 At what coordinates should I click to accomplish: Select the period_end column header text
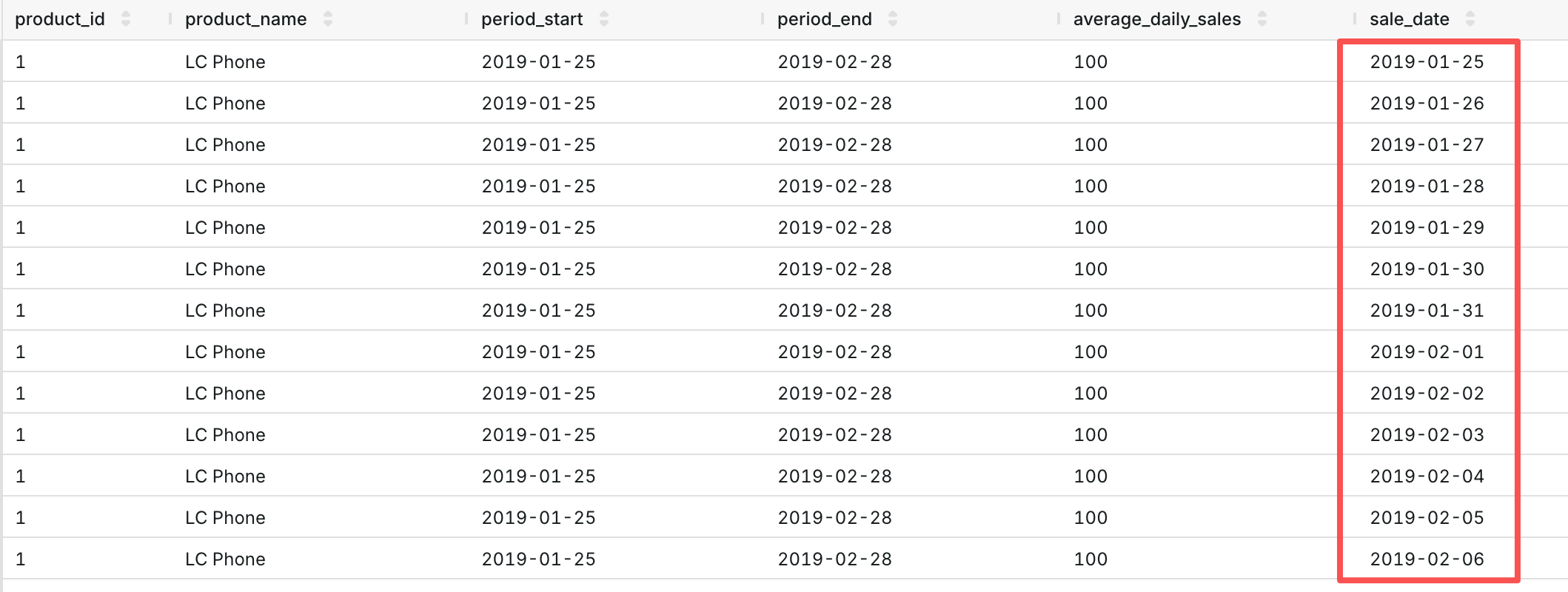825,19
